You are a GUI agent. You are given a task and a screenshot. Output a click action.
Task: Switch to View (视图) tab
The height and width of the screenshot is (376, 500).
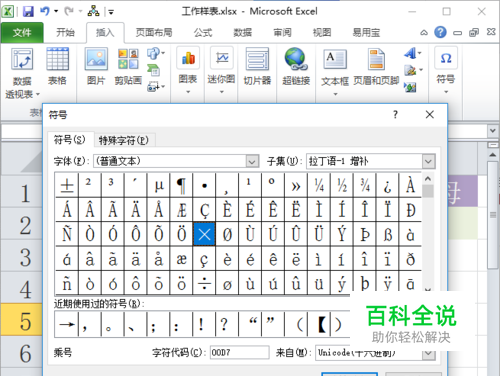[x=322, y=33]
